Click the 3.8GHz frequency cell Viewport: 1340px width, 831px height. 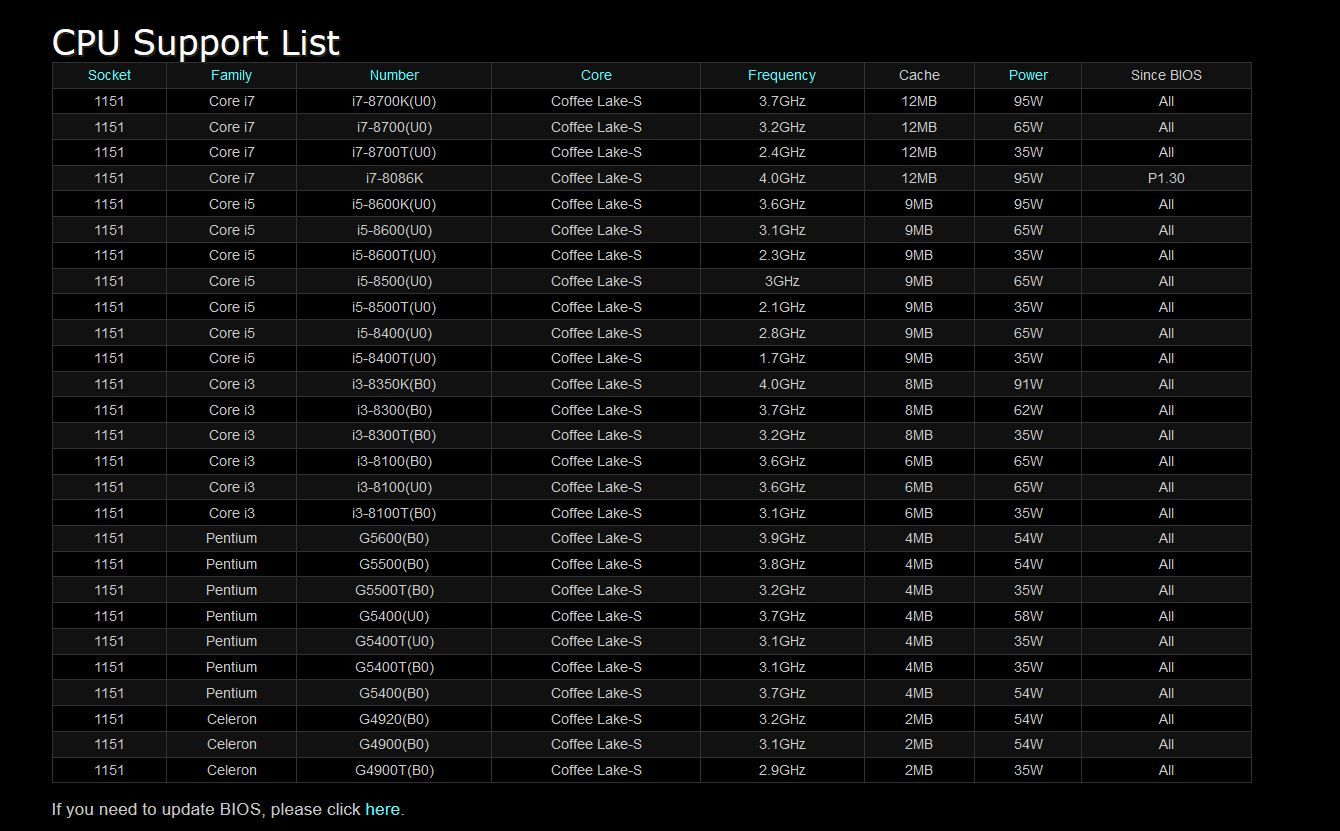[x=782, y=564]
